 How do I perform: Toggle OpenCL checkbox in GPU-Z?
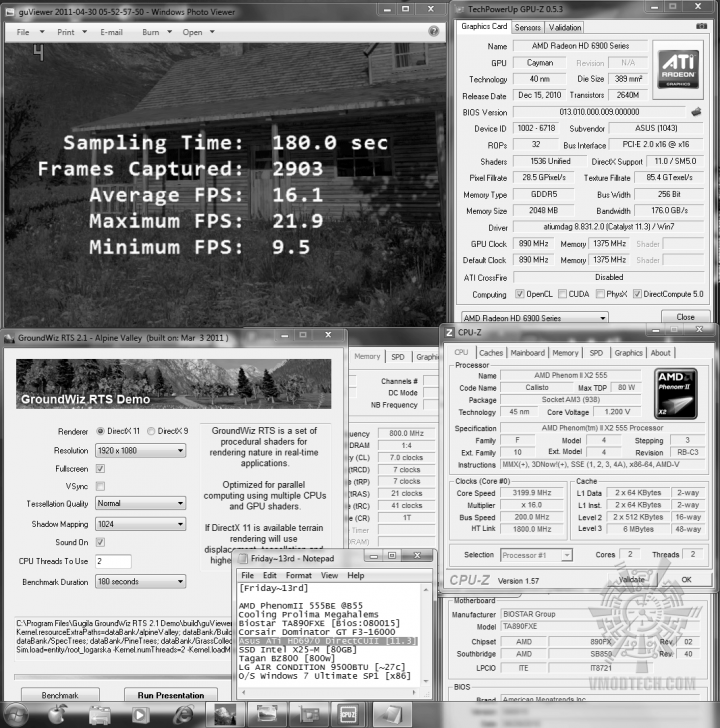tap(520, 294)
